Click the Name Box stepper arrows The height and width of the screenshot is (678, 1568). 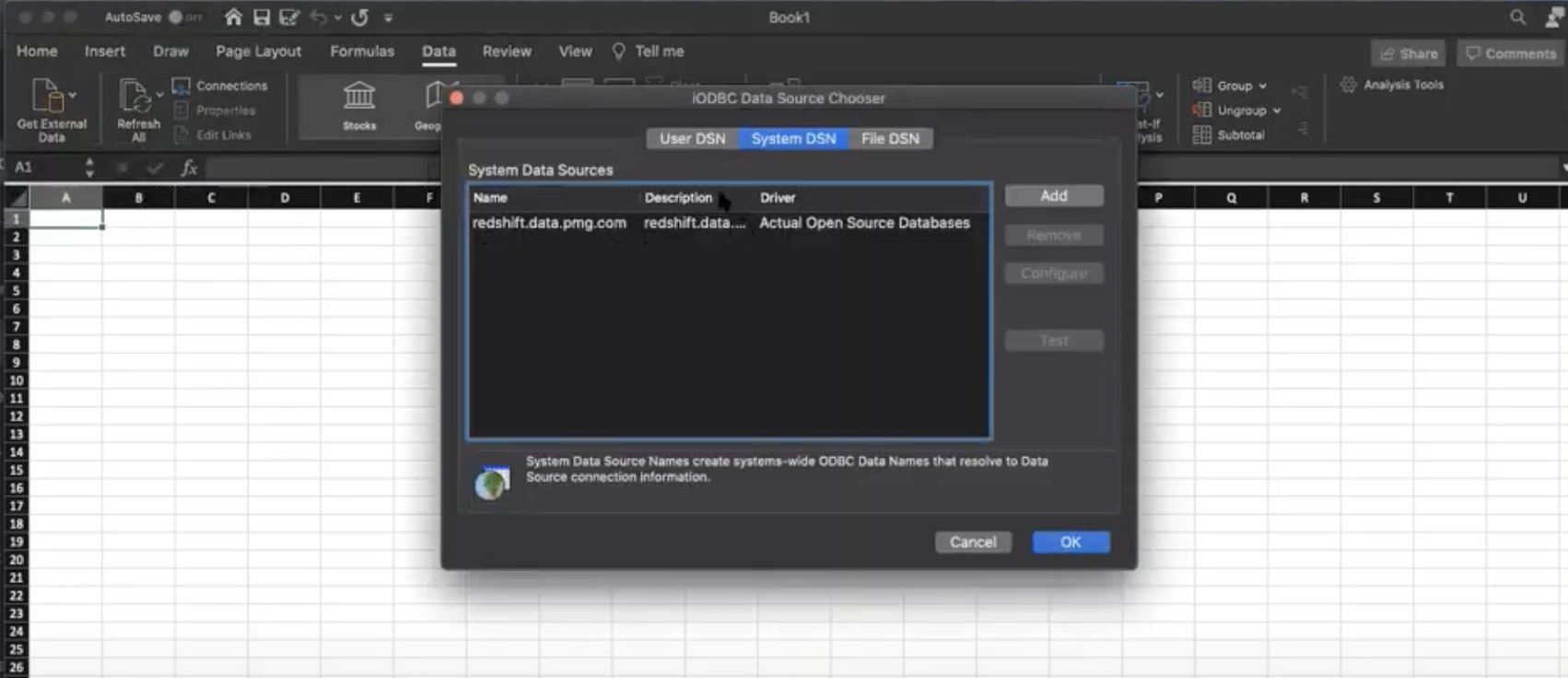[89, 167]
